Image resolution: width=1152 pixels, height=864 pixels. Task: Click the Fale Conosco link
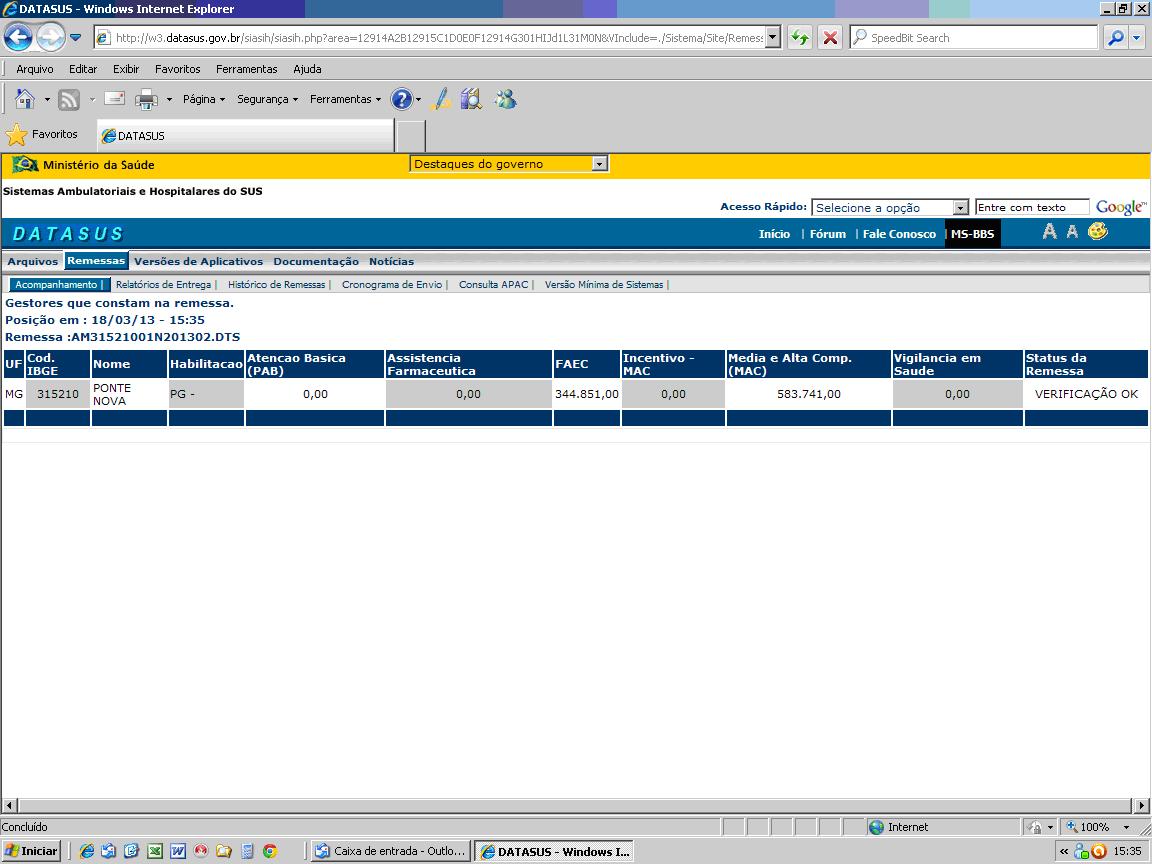tap(899, 234)
